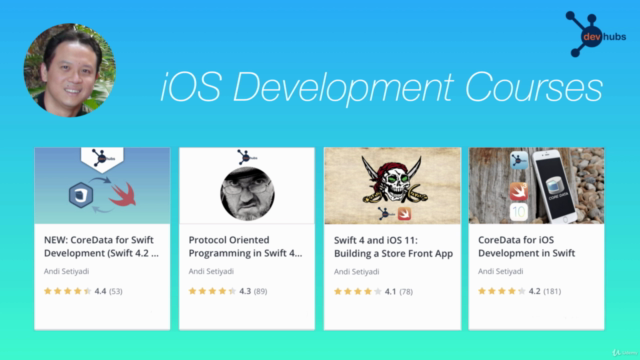Click the review count (89)
The width and height of the screenshot is (640, 360).
pyautogui.click(x=260, y=291)
